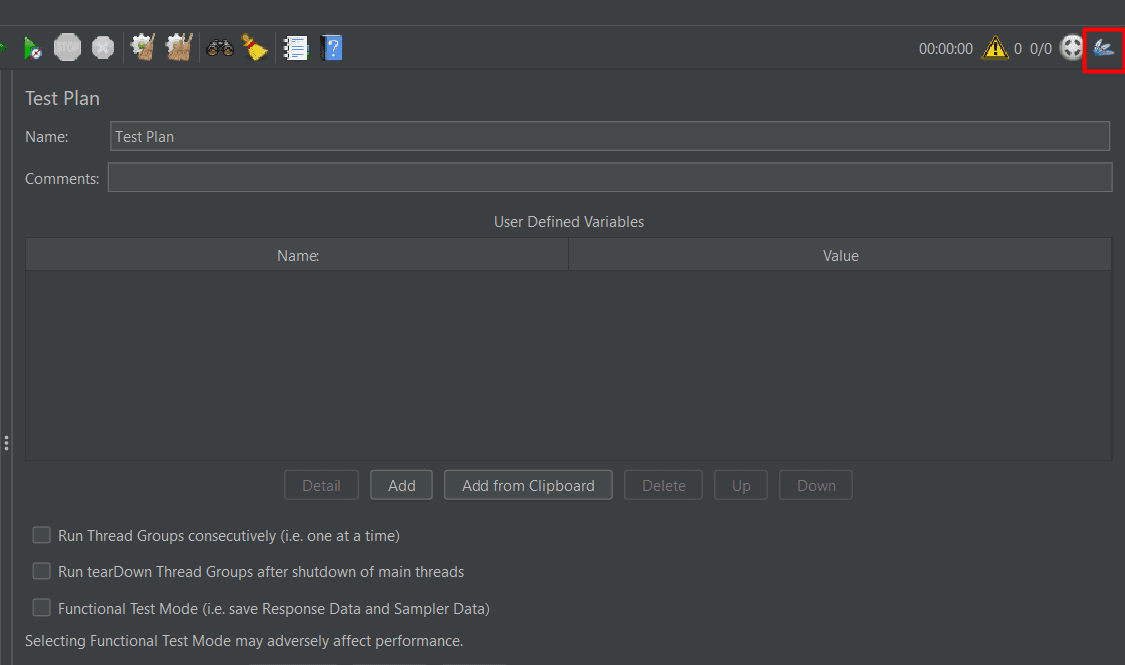Open JMeter help documentation

tap(331, 47)
